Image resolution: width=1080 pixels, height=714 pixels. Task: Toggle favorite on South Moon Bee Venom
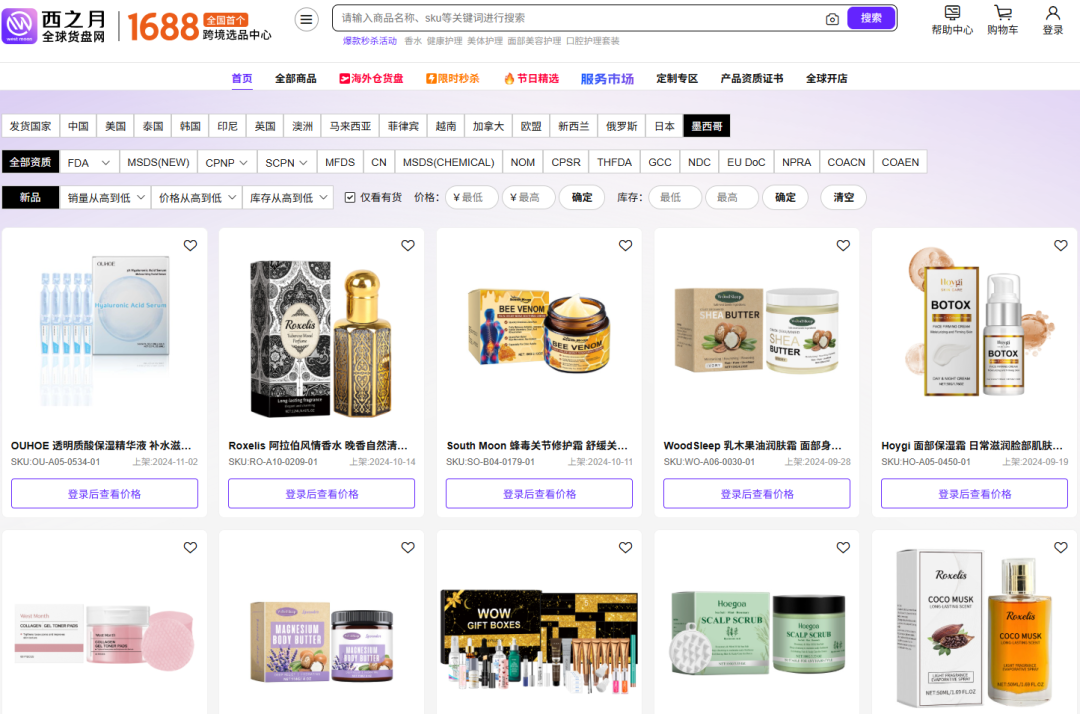pyautogui.click(x=625, y=245)
